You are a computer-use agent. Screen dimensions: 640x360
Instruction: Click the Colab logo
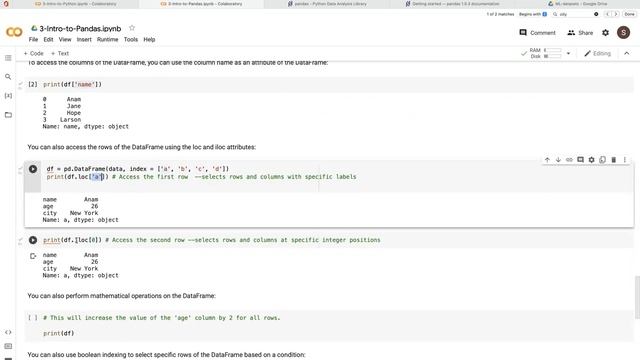pos(14,32)
